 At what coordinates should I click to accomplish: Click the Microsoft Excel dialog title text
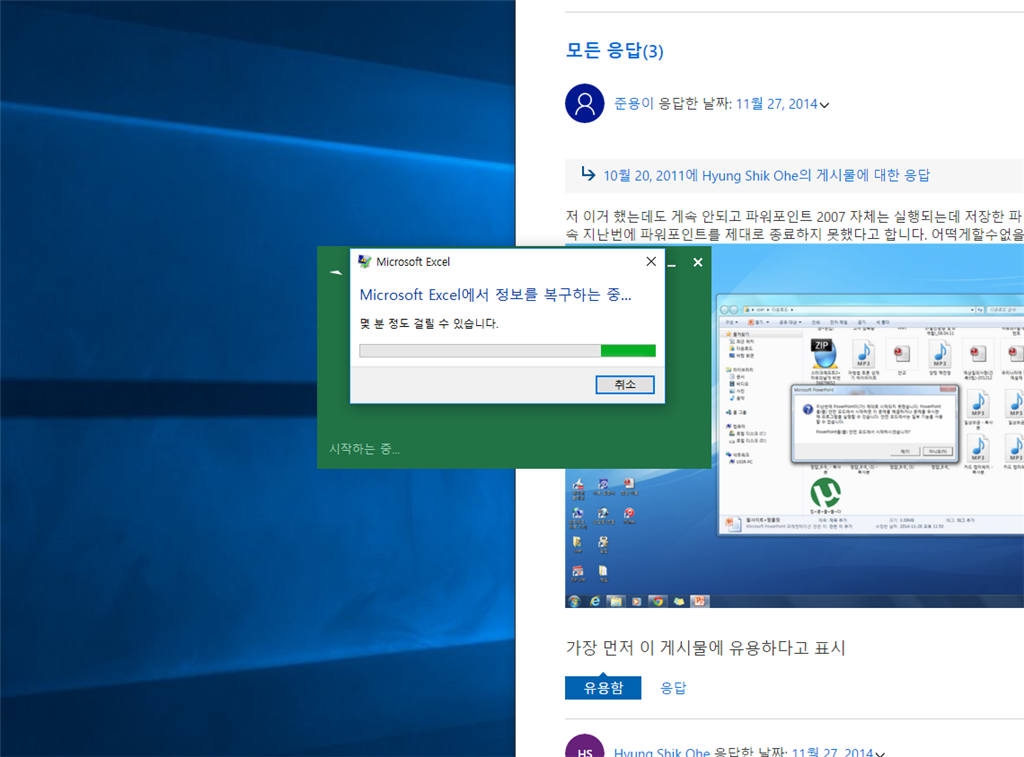coord(413,262)
